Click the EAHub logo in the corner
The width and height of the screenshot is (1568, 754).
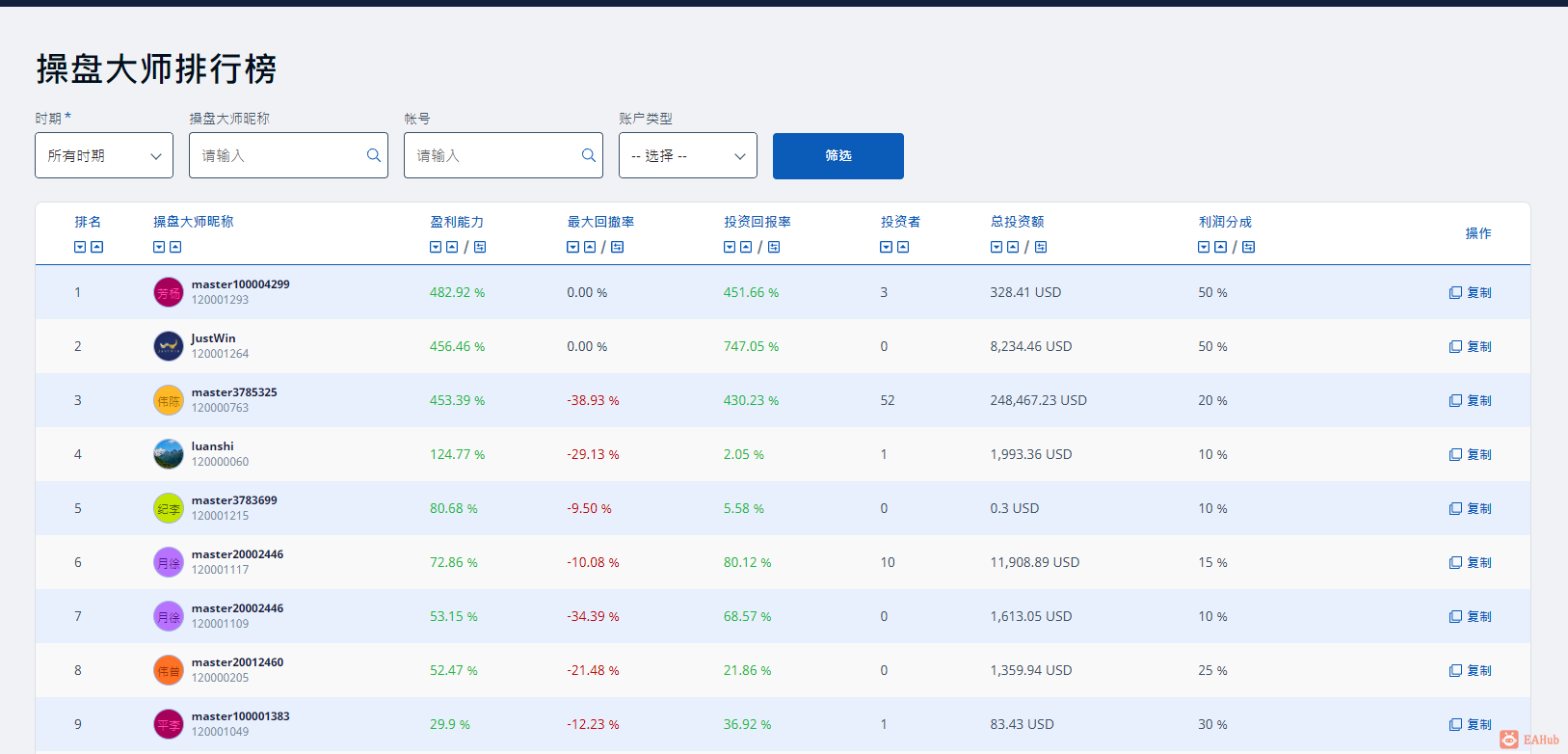point(1529,740)
